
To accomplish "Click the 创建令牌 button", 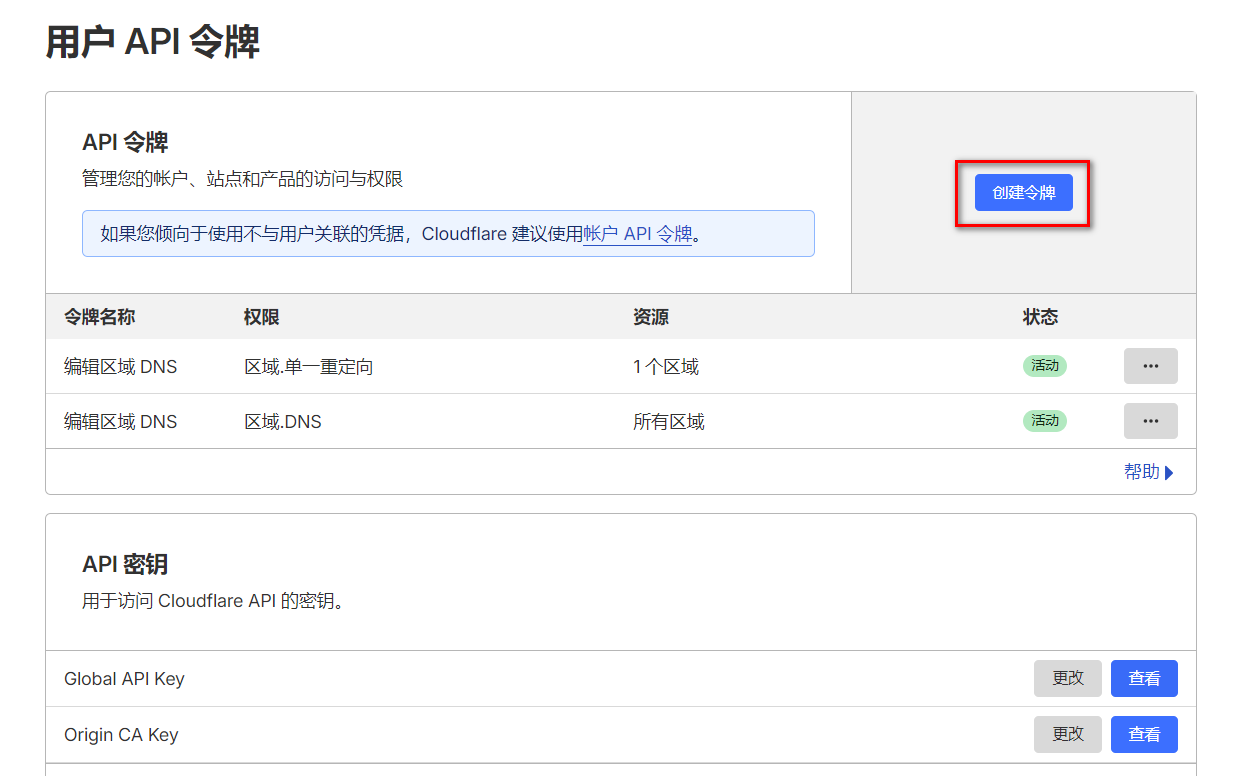I will click(1023, 192).
